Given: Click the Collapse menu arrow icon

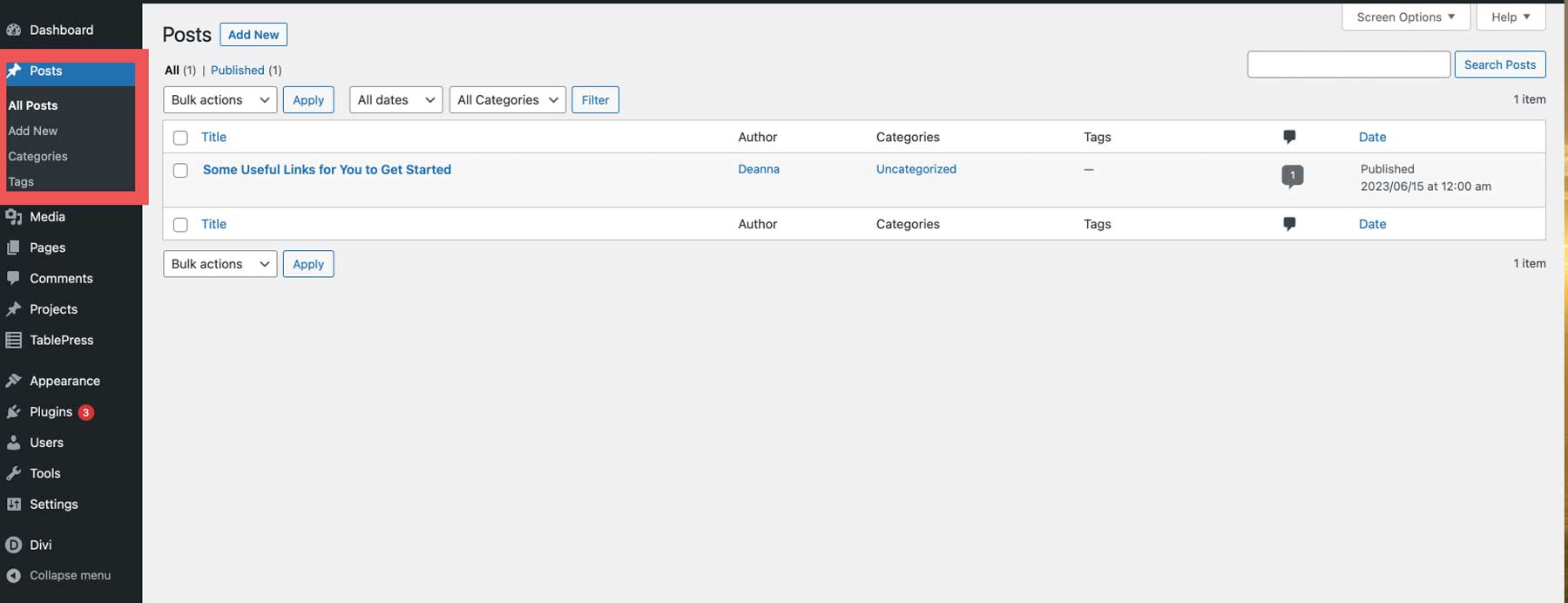Looking at the screenshot, I should coord(14,576).
